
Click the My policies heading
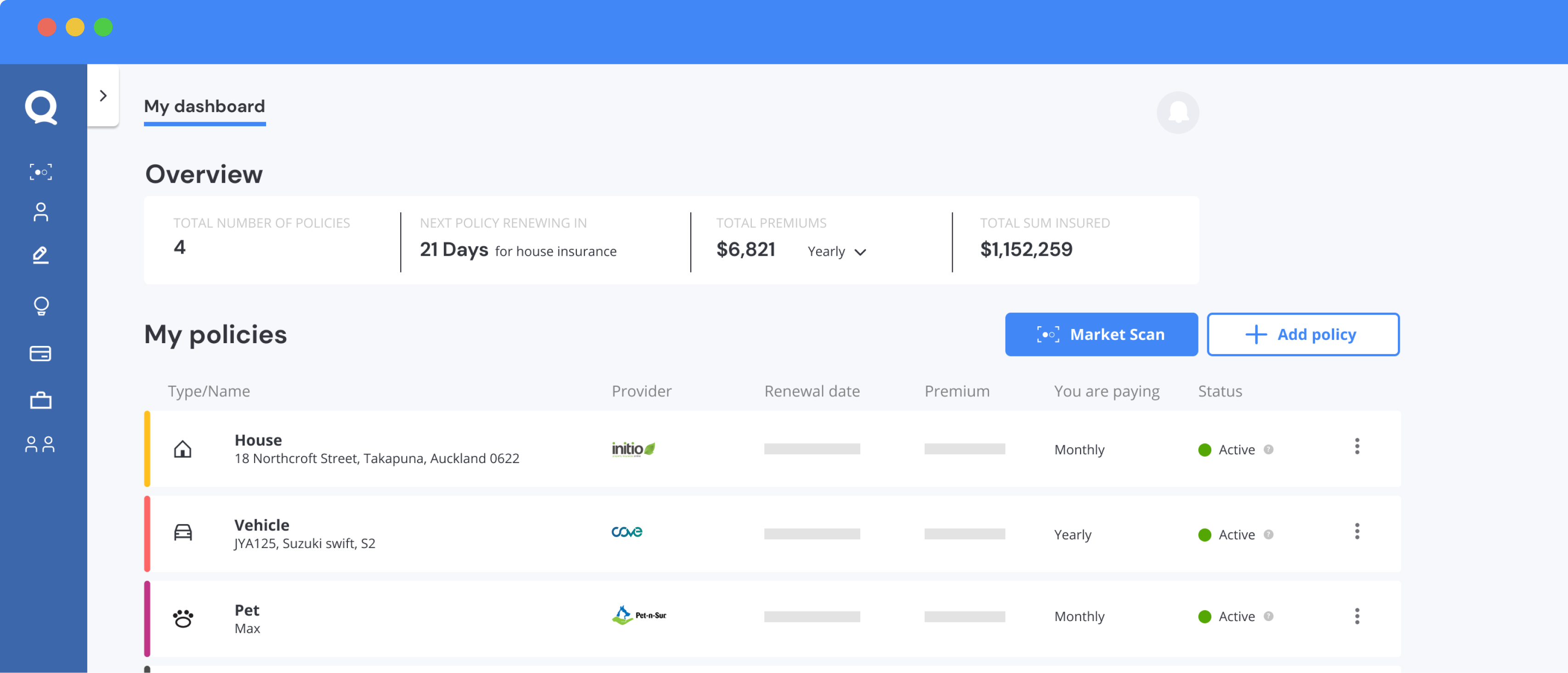tap(216, 335)
